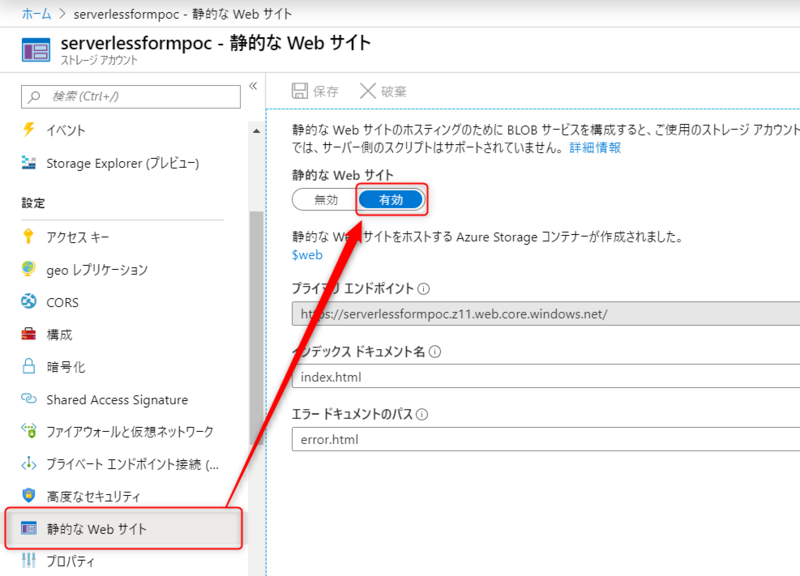Click the sidebar scroll up arrow

(256, 132)
